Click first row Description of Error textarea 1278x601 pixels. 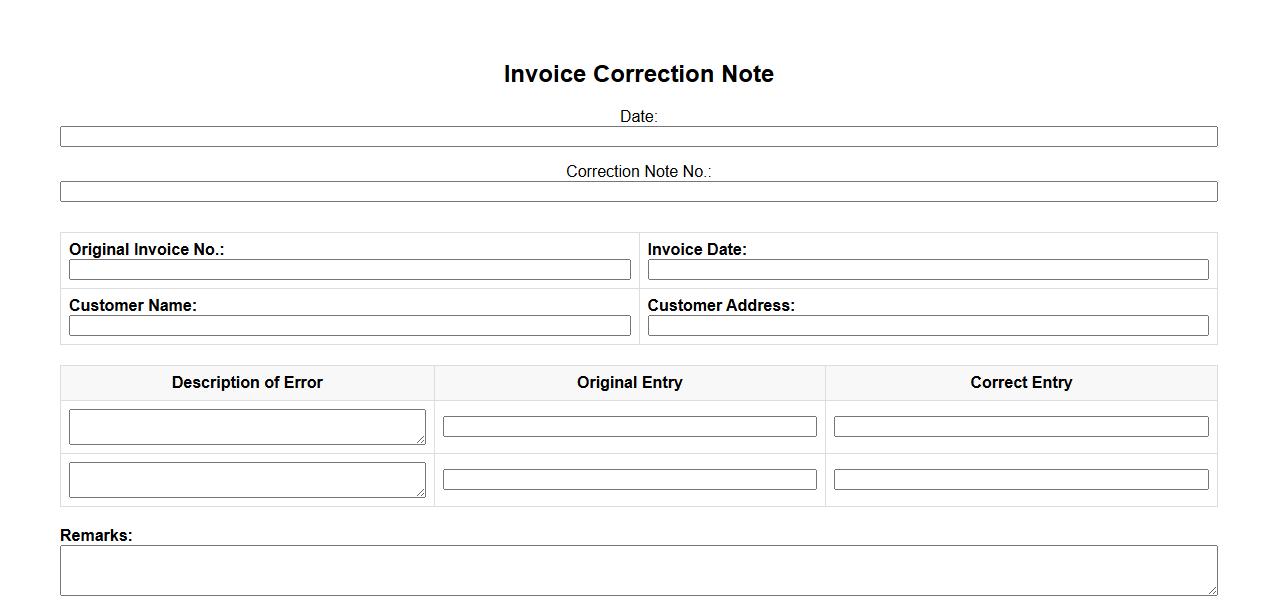[246, 426]
